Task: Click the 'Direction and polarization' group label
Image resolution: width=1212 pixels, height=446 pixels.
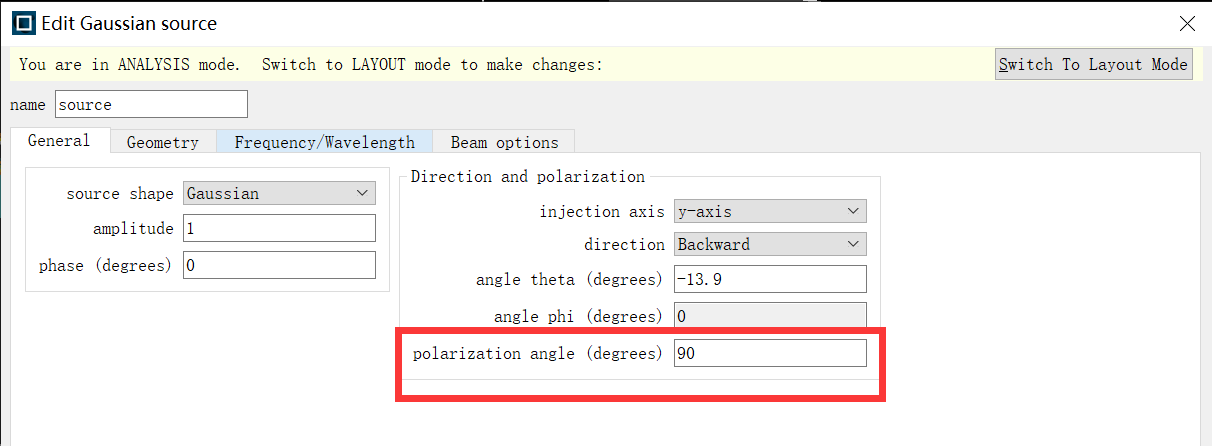Action: coord(528,177)
